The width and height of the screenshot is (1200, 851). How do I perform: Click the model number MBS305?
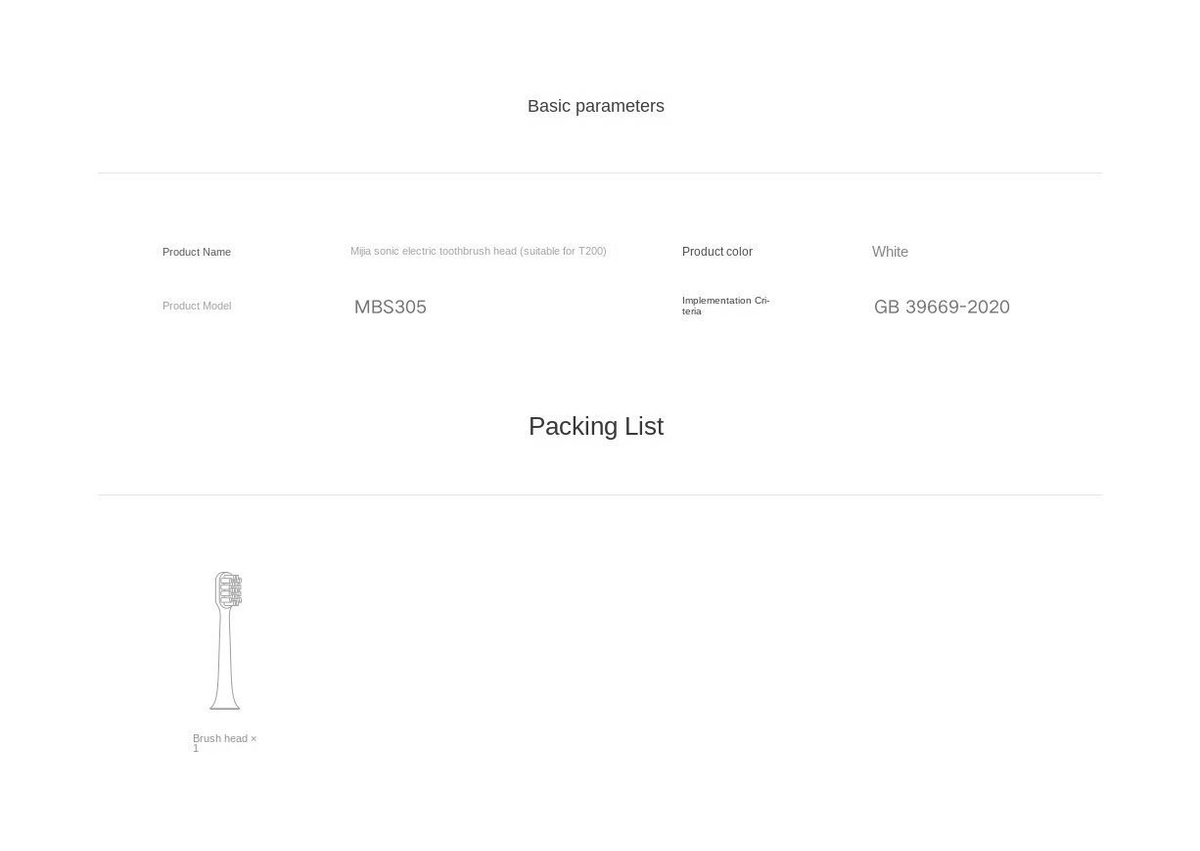point(390,307)
